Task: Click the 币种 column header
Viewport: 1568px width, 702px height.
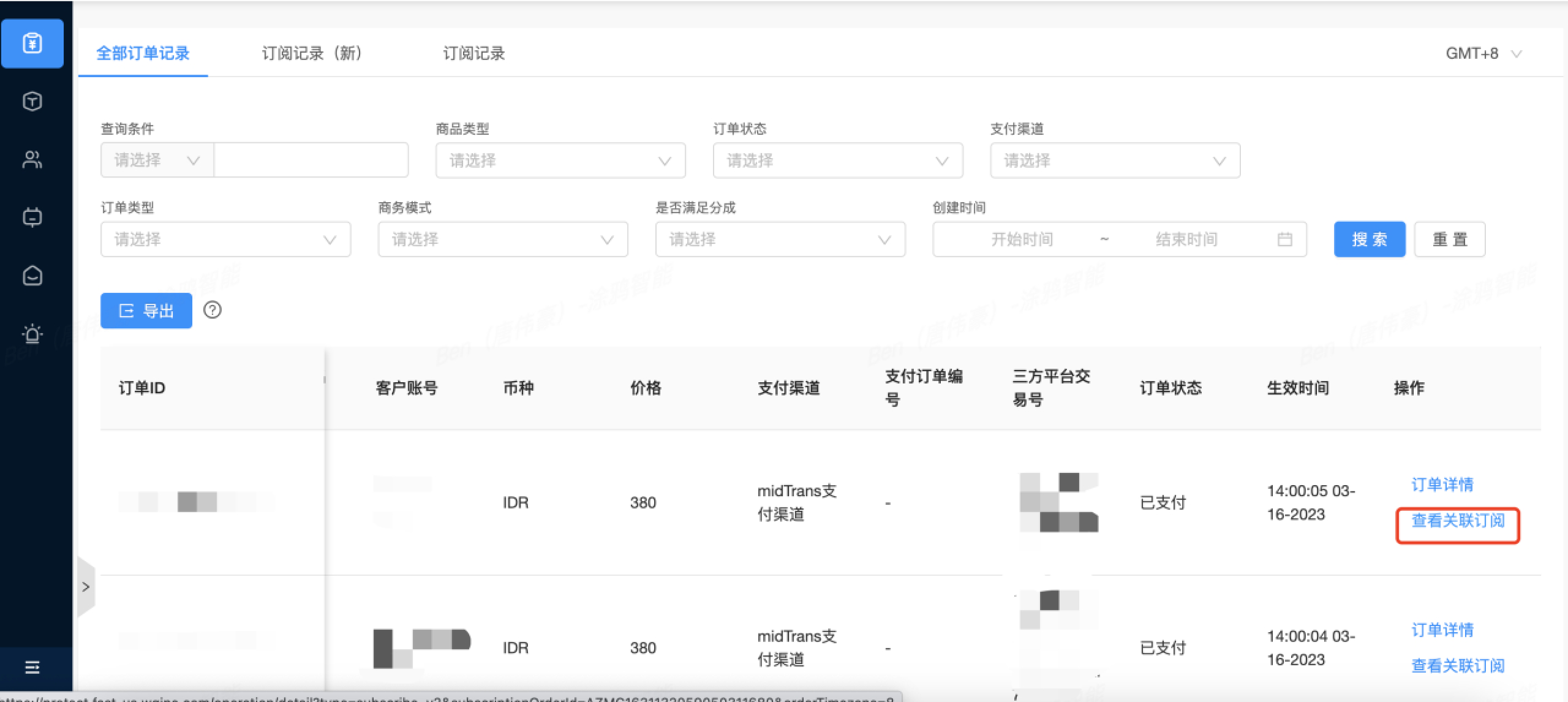Action: pyautogui.click(x=518, y=388)
